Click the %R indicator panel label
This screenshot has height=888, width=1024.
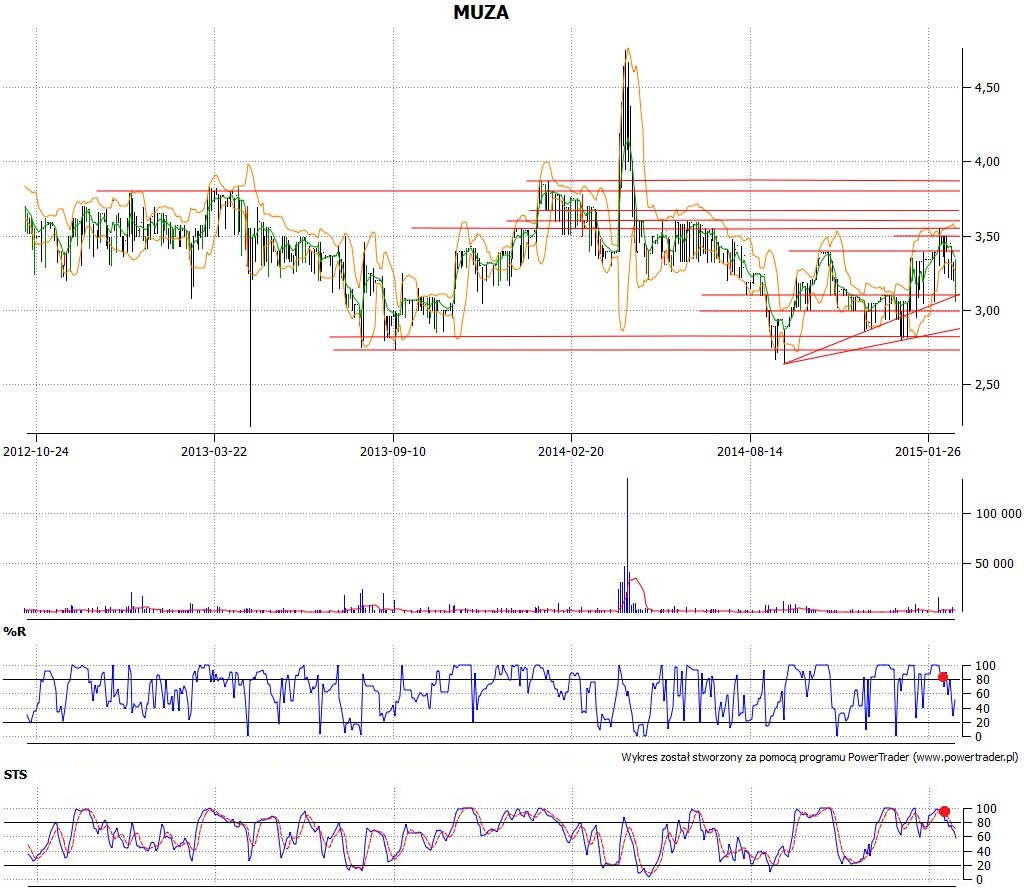(15, 631)
